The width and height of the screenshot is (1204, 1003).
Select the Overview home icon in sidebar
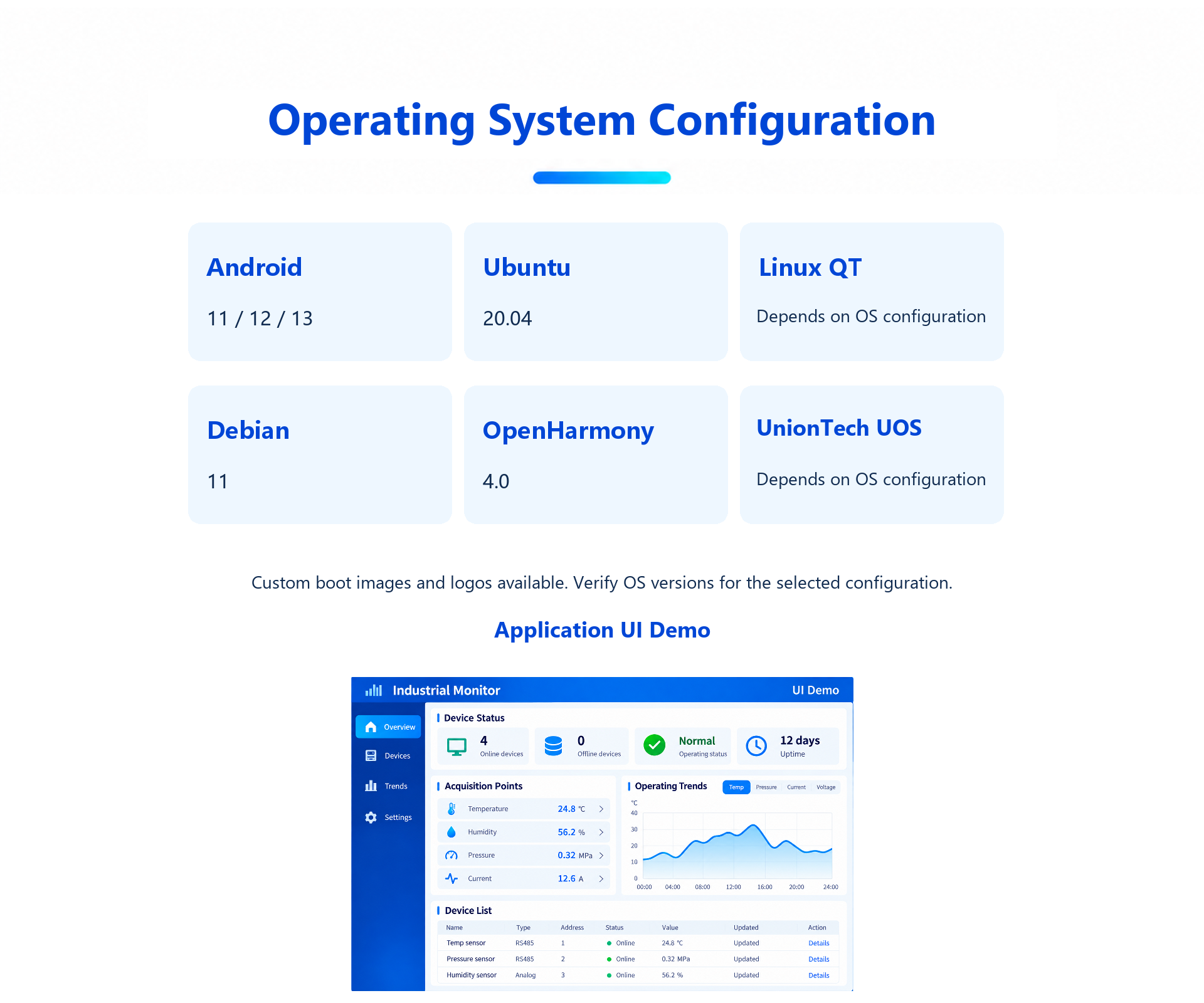pos(371,727)
